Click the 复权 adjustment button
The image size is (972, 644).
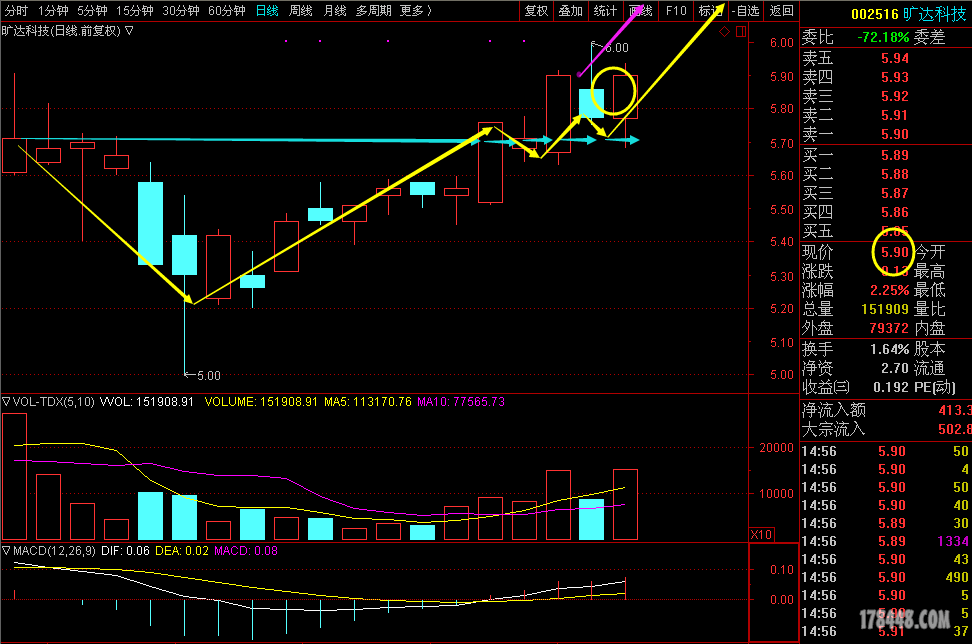(x=536, y=11)
